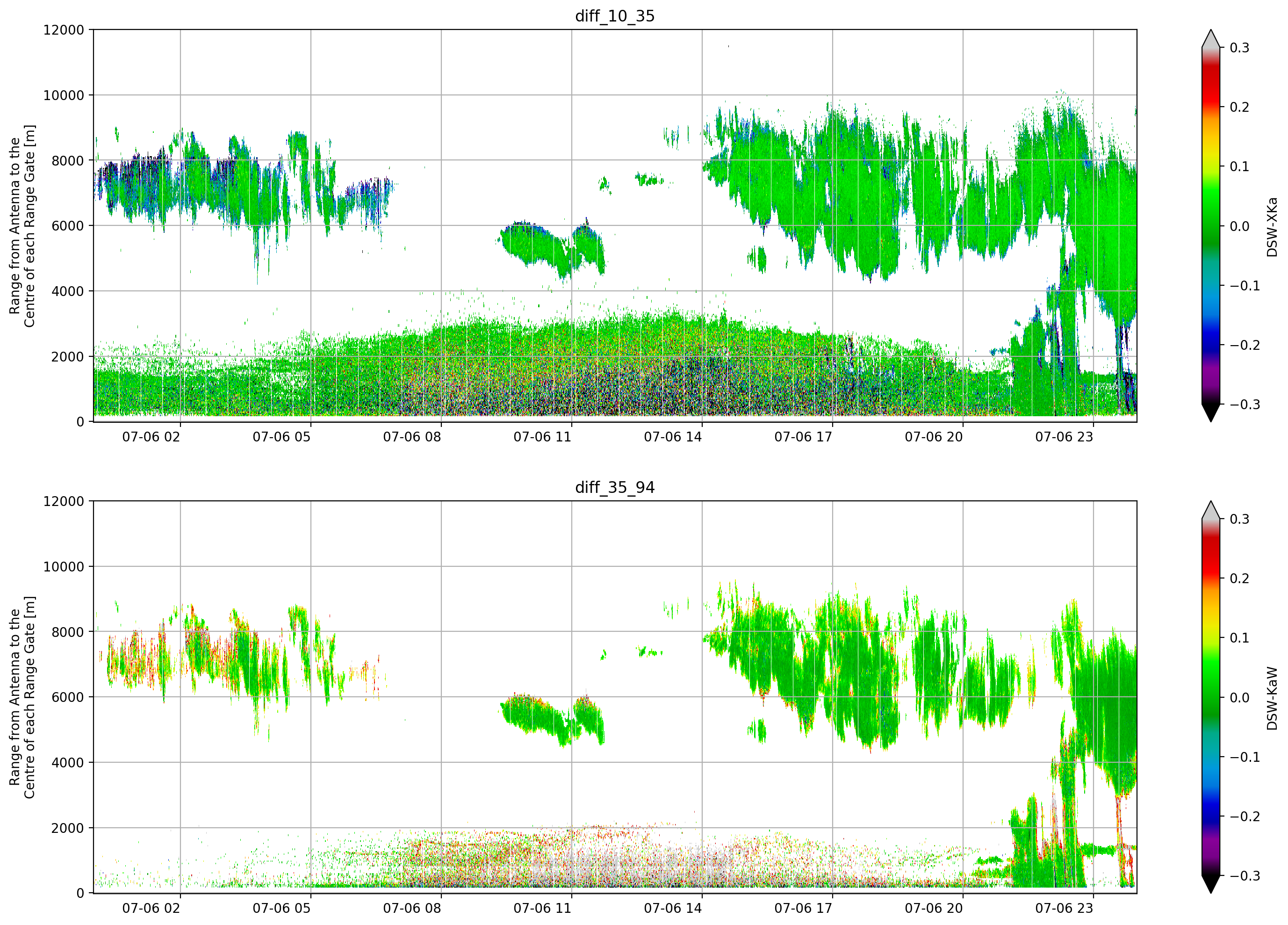1288x925 pixels.
Task: Click the "diff_10_35" plot title
Action: (615, 16)
